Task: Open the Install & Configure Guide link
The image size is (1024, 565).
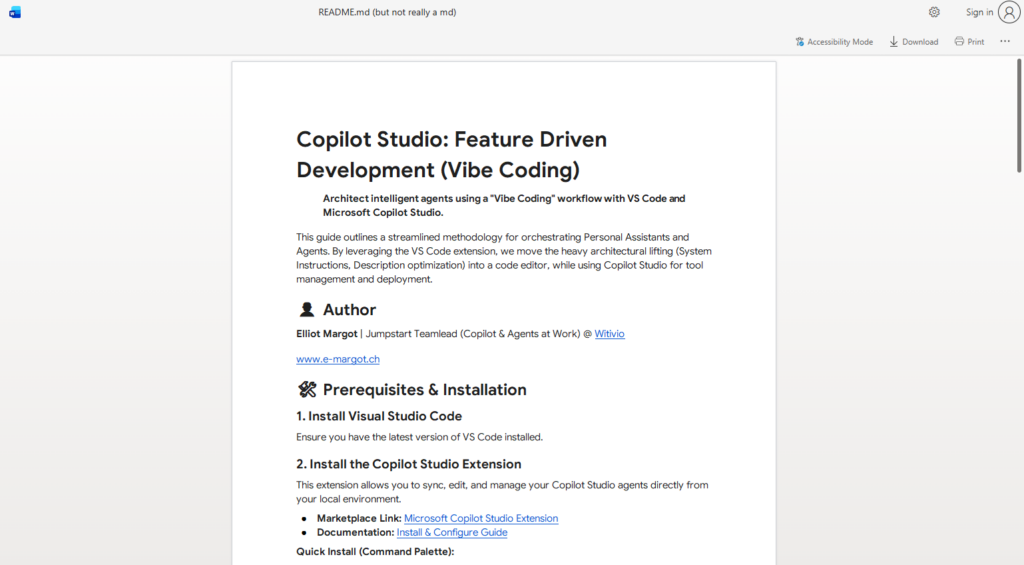Action: tap(452, 532)
